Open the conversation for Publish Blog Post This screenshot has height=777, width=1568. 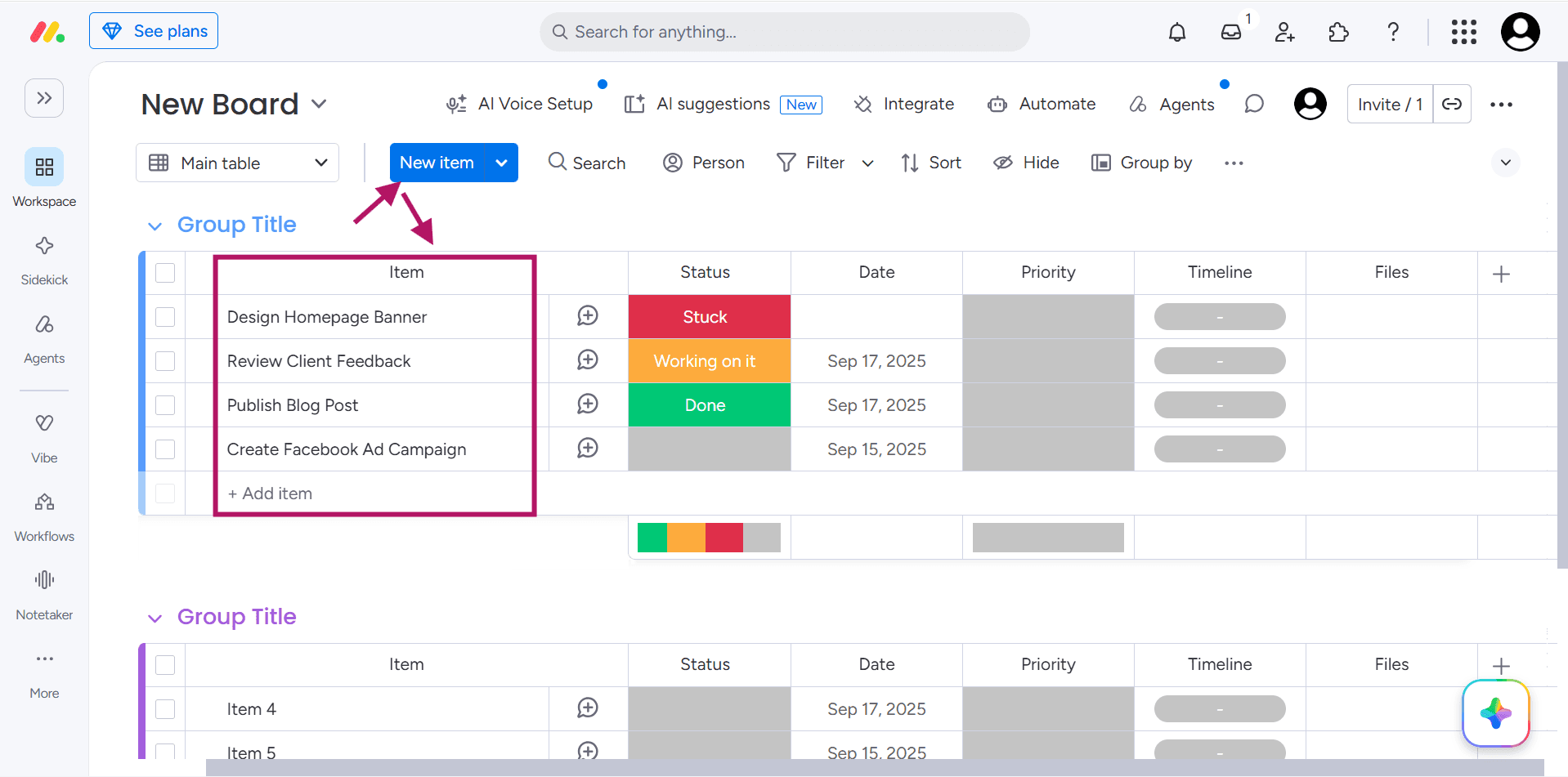588,404
